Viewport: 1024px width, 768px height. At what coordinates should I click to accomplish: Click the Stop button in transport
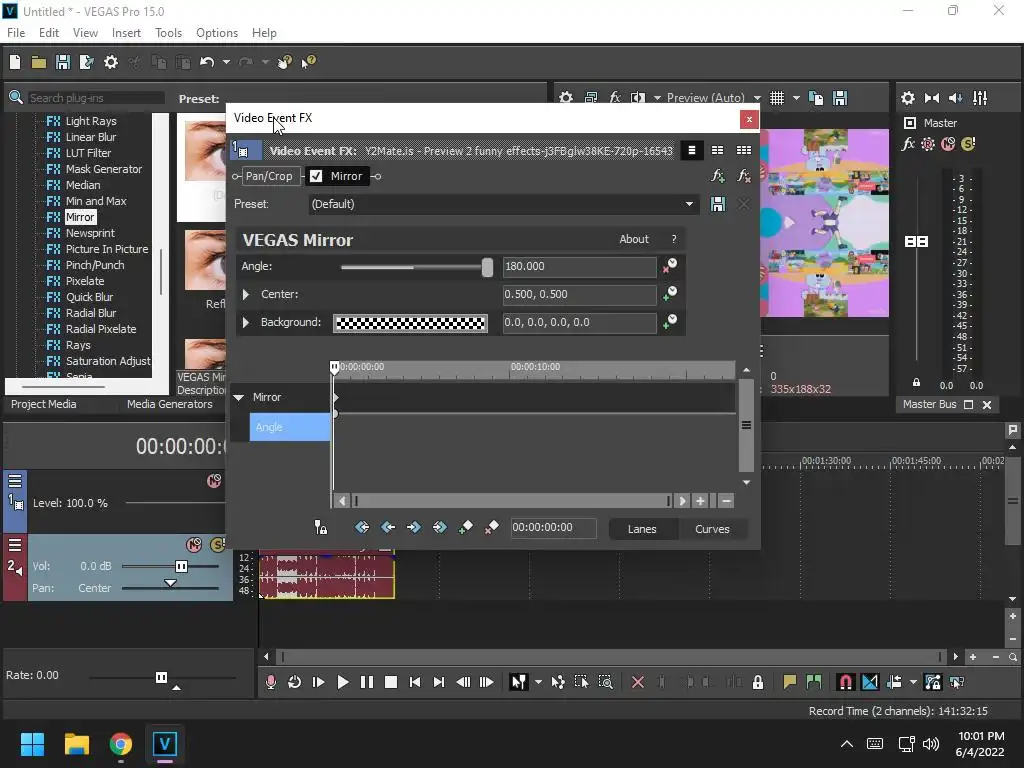point(391,682)
